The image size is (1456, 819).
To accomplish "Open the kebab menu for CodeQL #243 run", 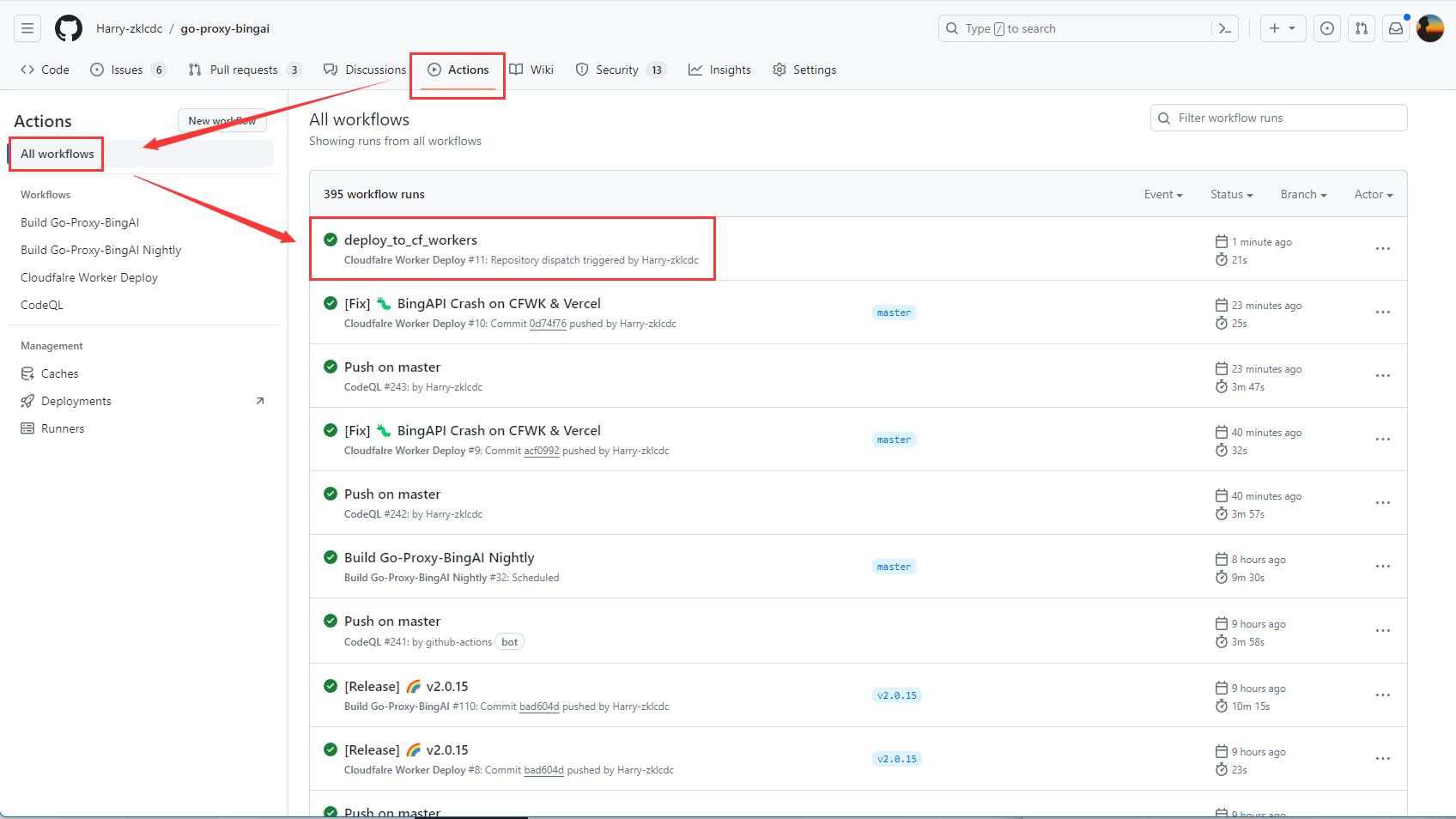I will pyautogui.click(x=1382, y=375).
